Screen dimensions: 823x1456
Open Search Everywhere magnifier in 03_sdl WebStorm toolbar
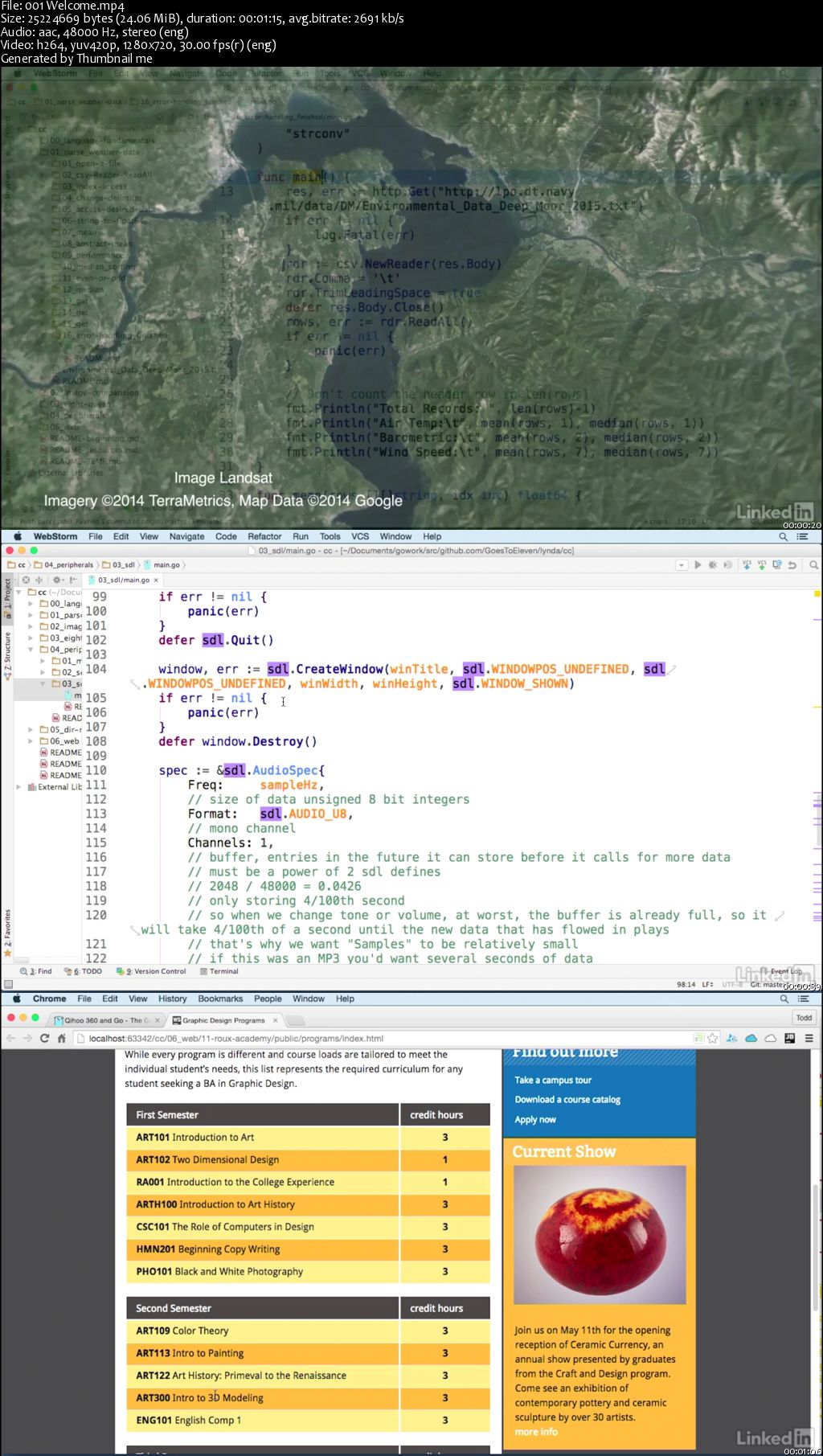(x=813, y=565)
